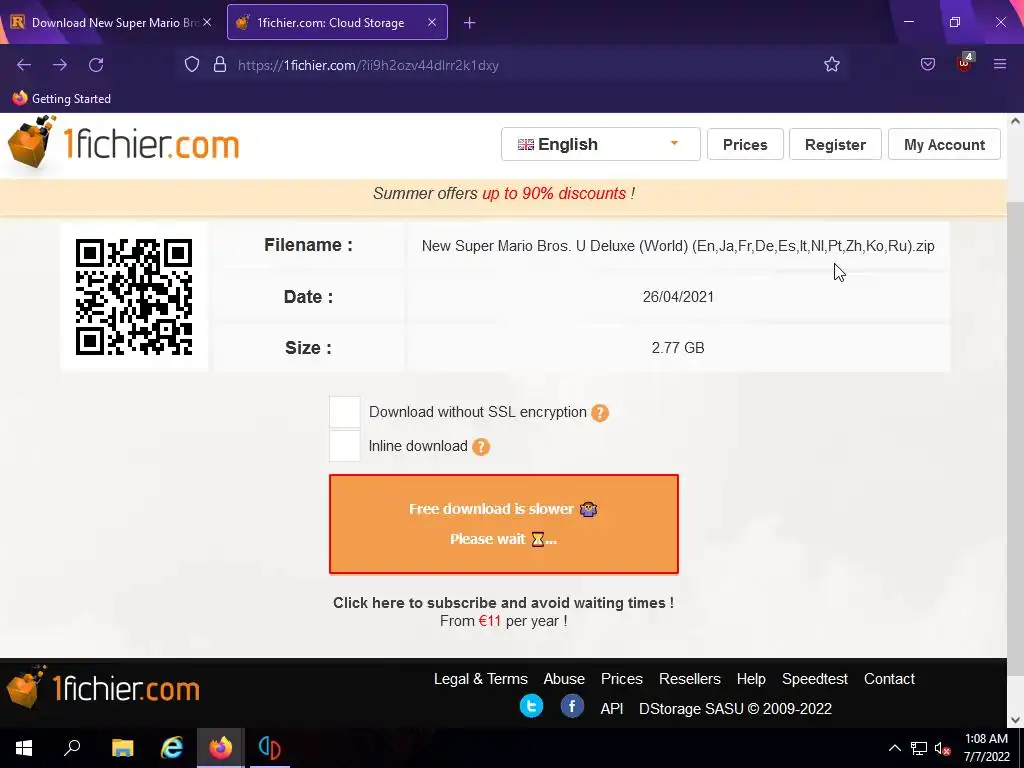Open My Account
Screen dimensions: 1024x768
click(x=944, y=144)
